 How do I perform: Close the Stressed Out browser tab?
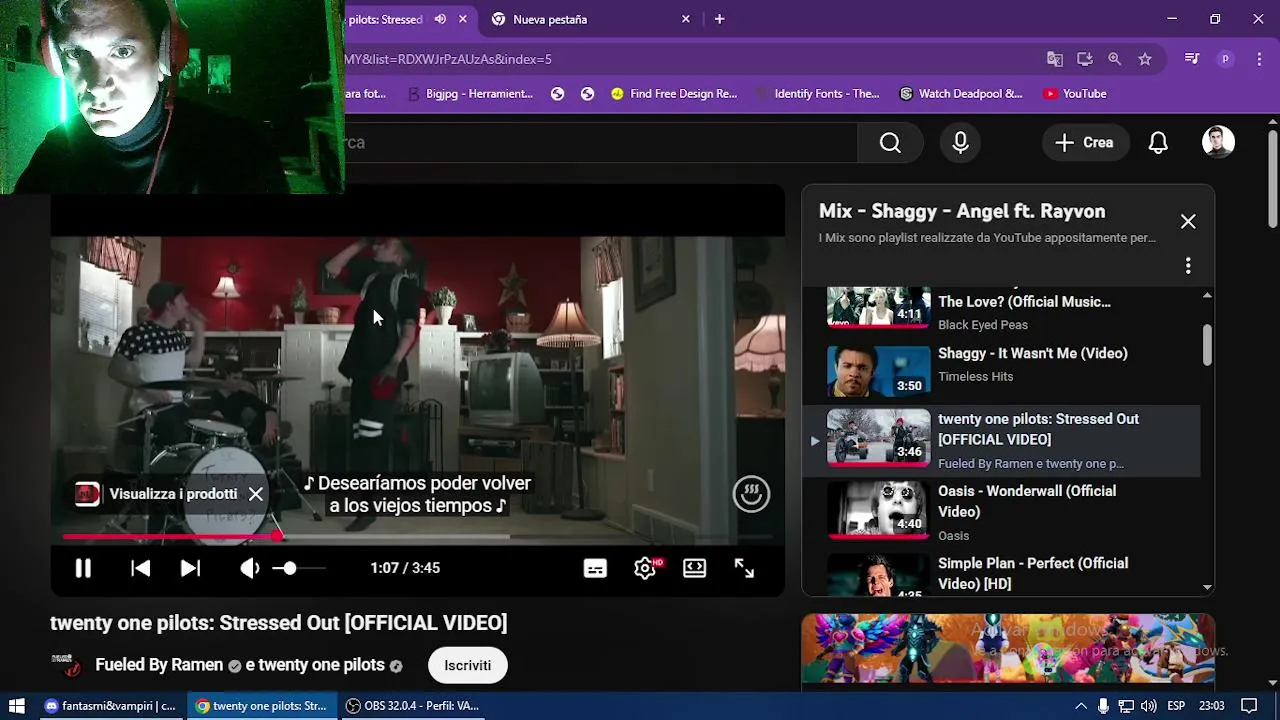pyautogui.click(x=463, y=19)
